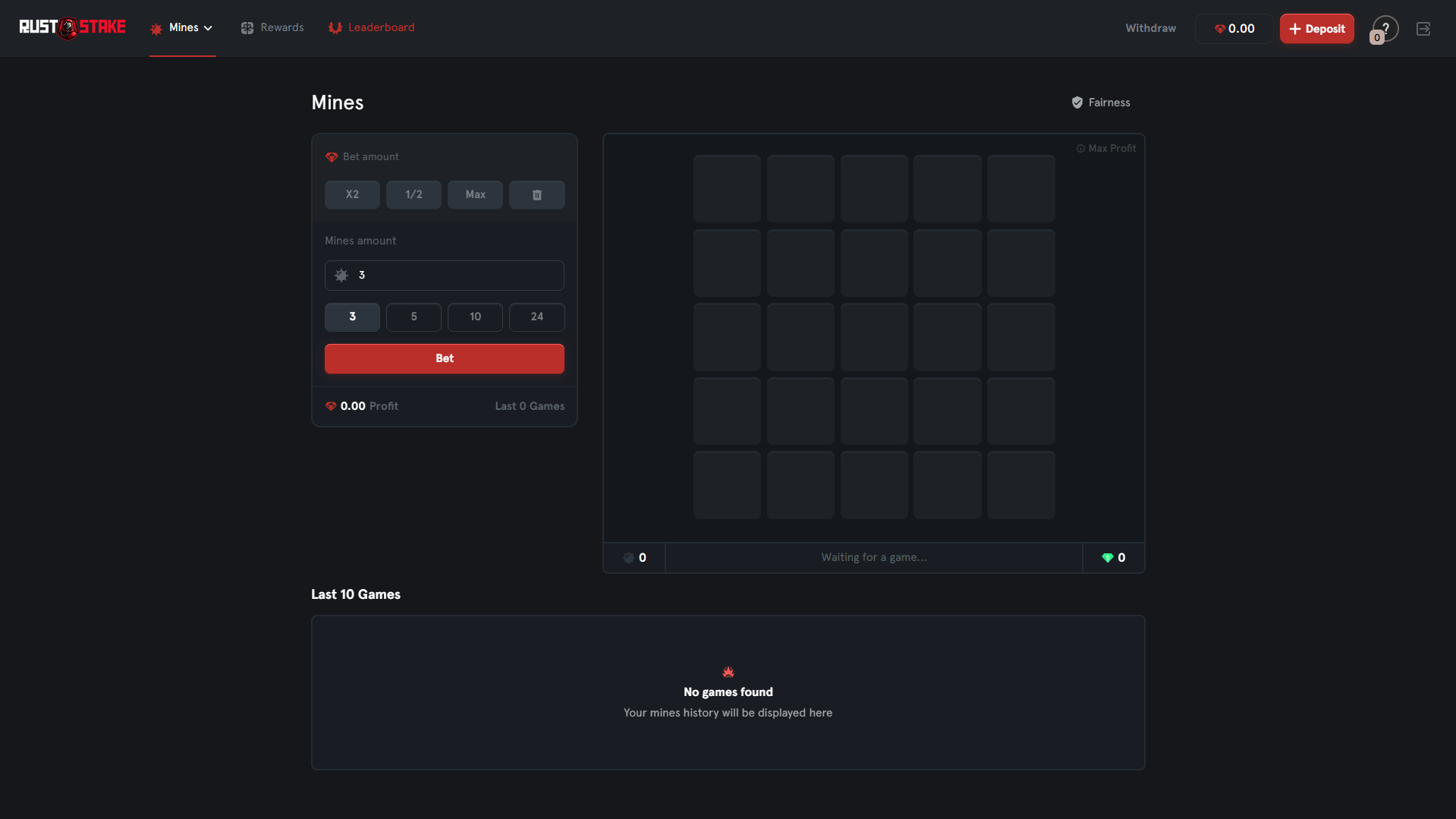Clear bet with trash icon
Viewport: 1456px width, 819px height.
(x=536, y=194)
